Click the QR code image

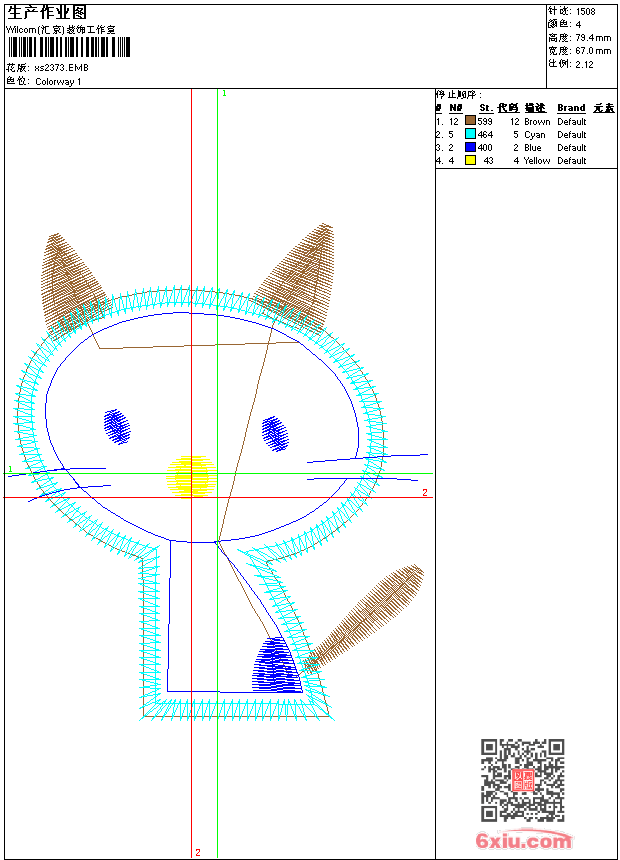523,780
